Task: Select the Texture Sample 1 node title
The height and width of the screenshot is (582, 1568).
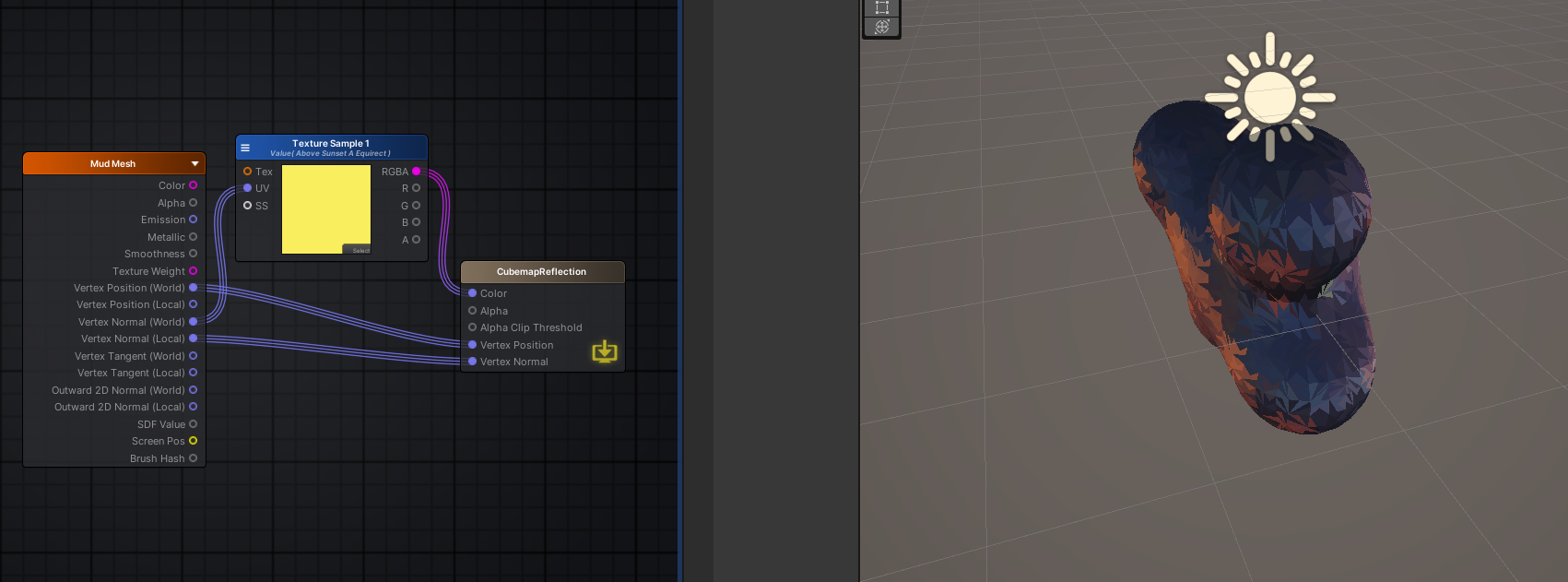Action: [330, 144]
